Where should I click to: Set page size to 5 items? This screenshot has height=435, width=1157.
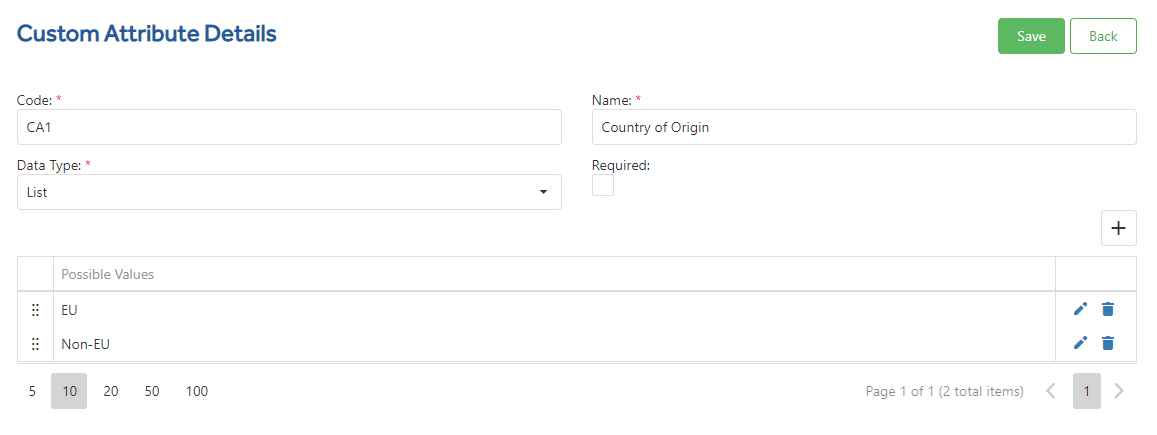pos(32,392)
